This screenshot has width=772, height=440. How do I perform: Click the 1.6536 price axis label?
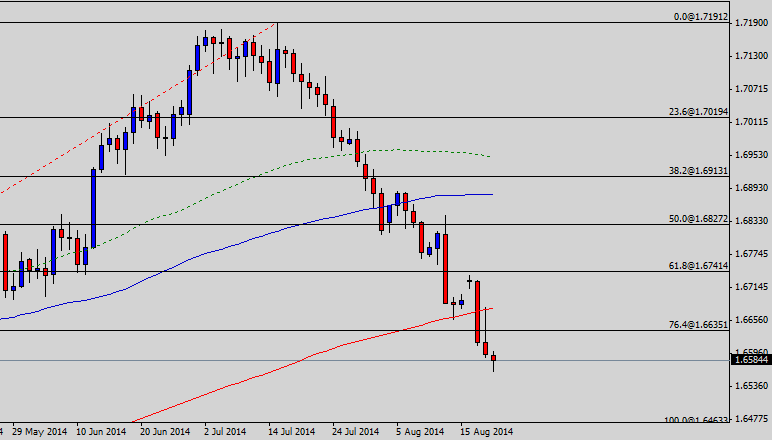(x=750, y=386)
